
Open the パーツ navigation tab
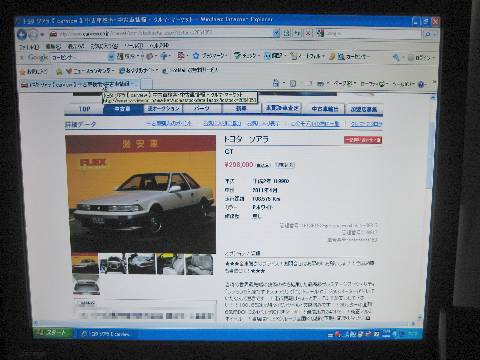click(202, 108)
